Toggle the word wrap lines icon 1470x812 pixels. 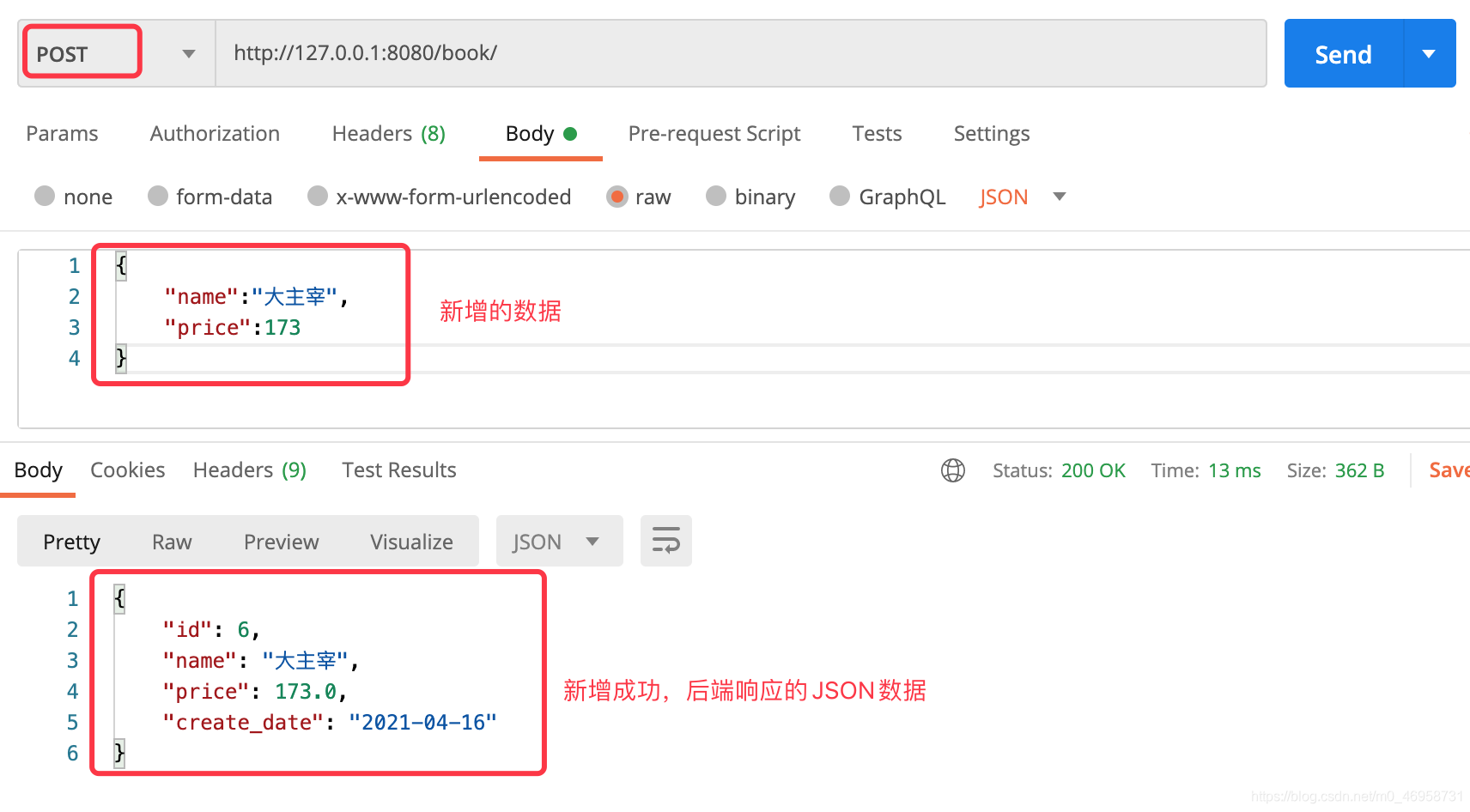pos(666,541)
